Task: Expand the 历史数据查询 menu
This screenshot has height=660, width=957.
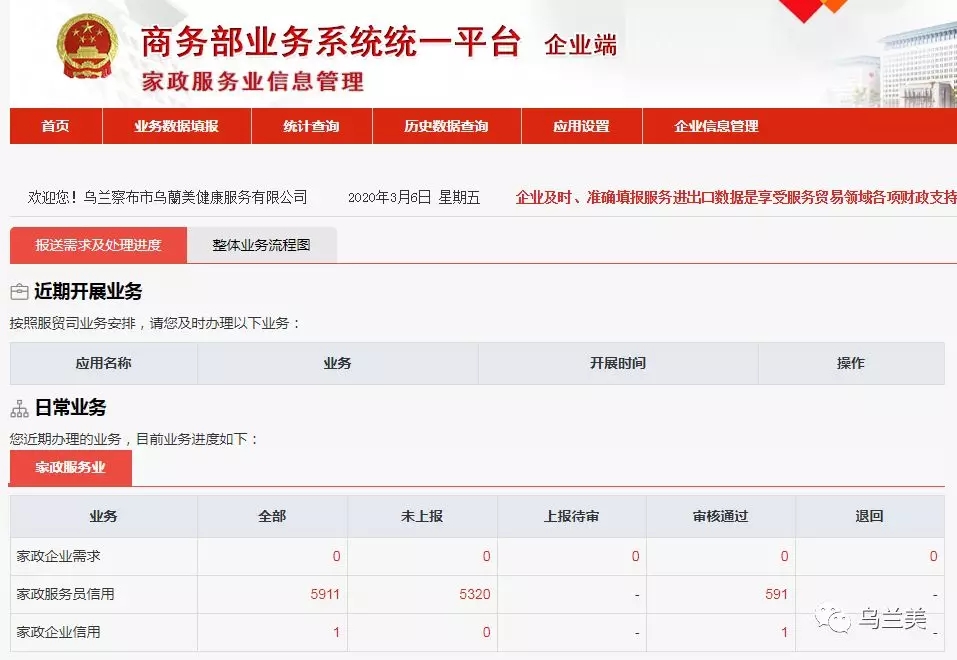Action: pyautogui.click(x=446, y=126)
